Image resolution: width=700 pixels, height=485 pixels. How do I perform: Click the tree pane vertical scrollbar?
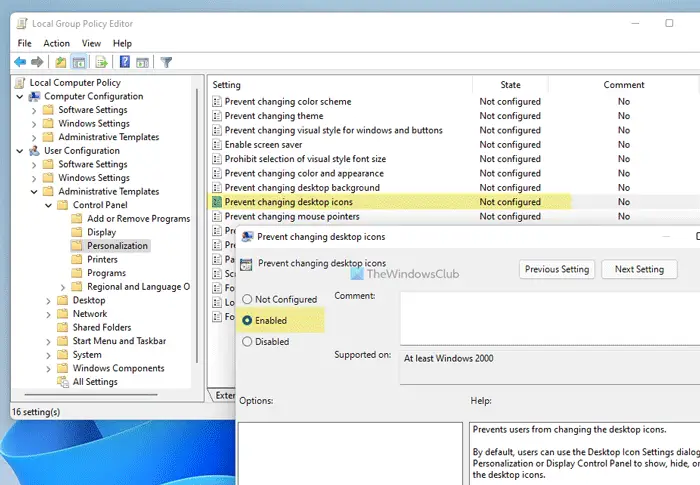point(197,226)
